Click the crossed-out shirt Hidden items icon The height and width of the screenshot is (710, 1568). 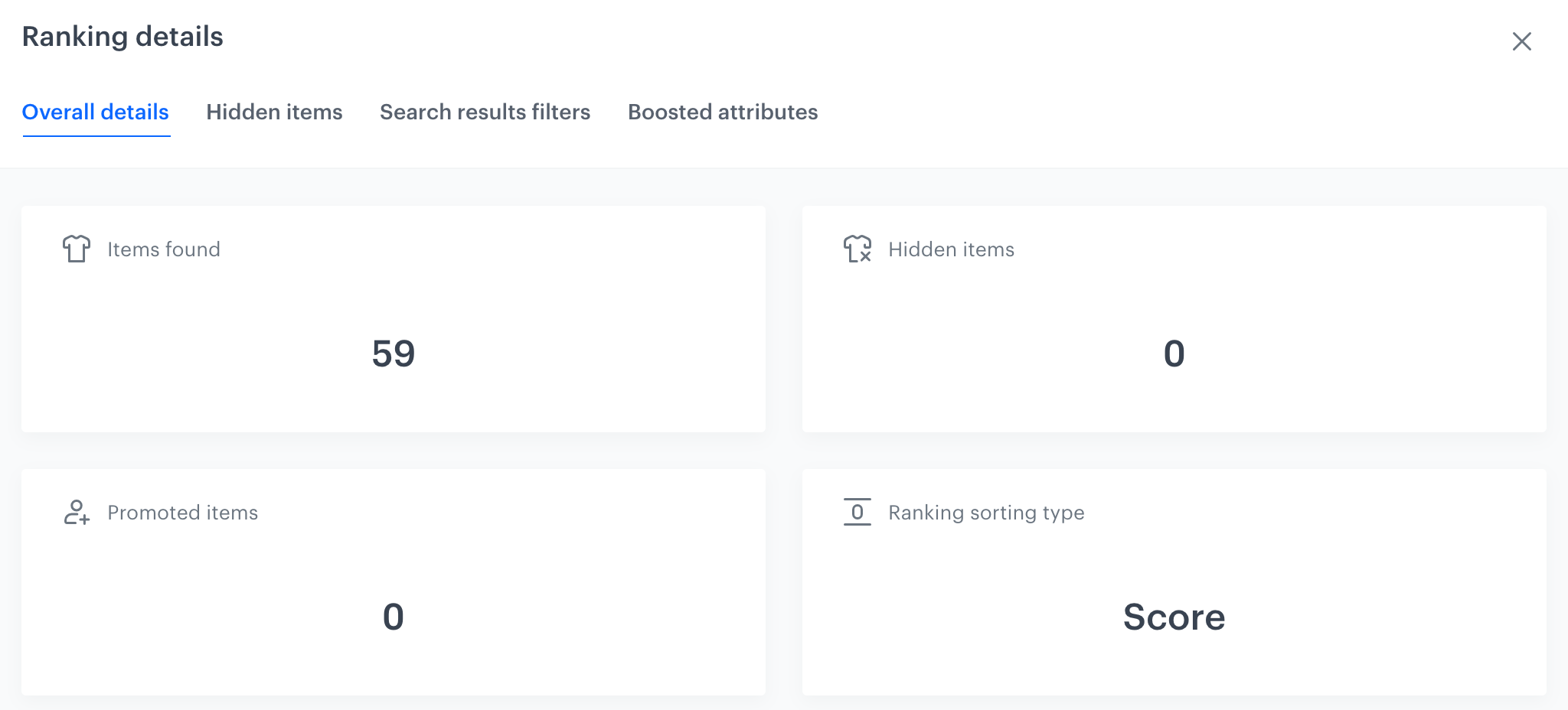pos(857,249)
